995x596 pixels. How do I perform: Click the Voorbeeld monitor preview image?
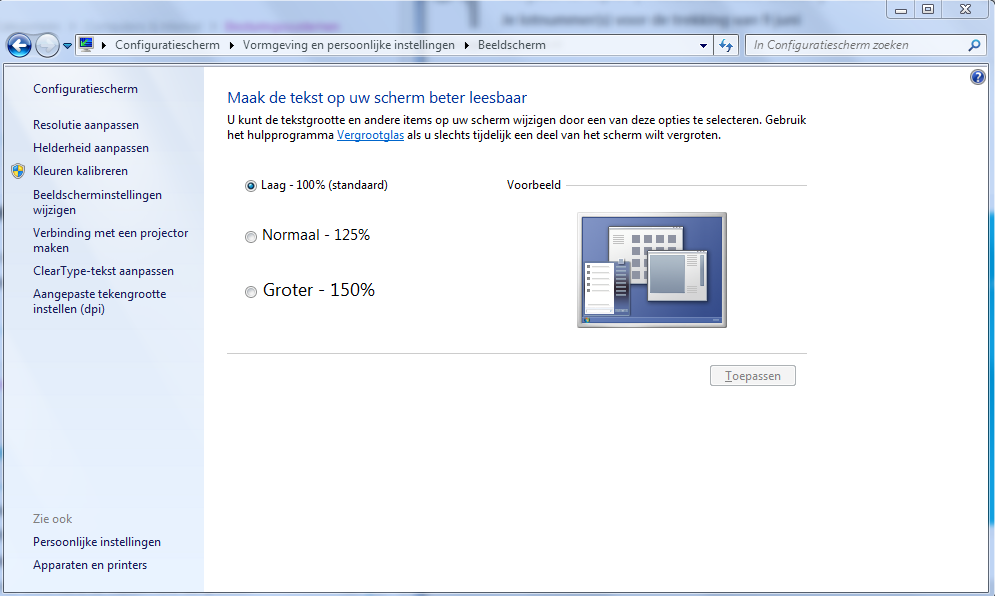click(x=651, y=270)
